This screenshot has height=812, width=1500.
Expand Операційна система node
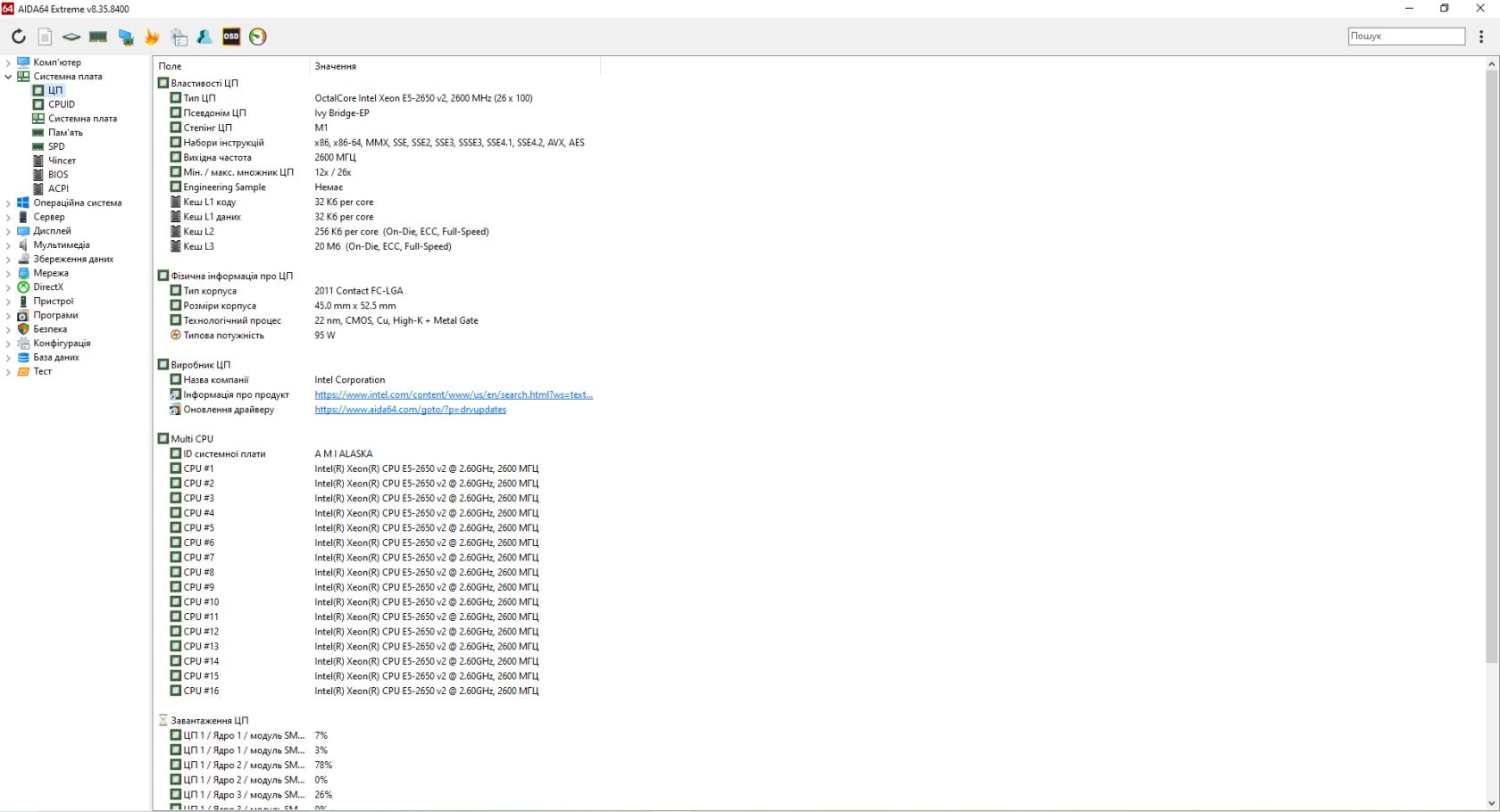[8, 203]
